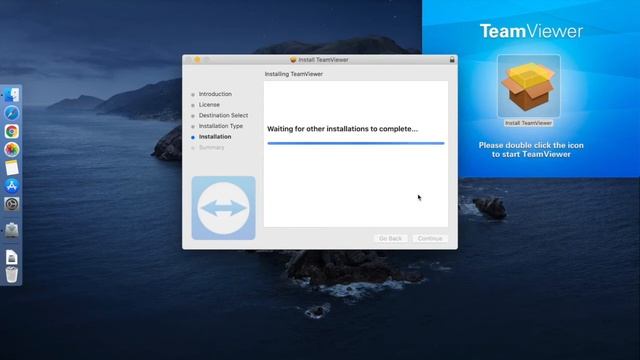Click the 'Please double click the icon' text
This screenshot has width=640, height=360.
(531, 145)
